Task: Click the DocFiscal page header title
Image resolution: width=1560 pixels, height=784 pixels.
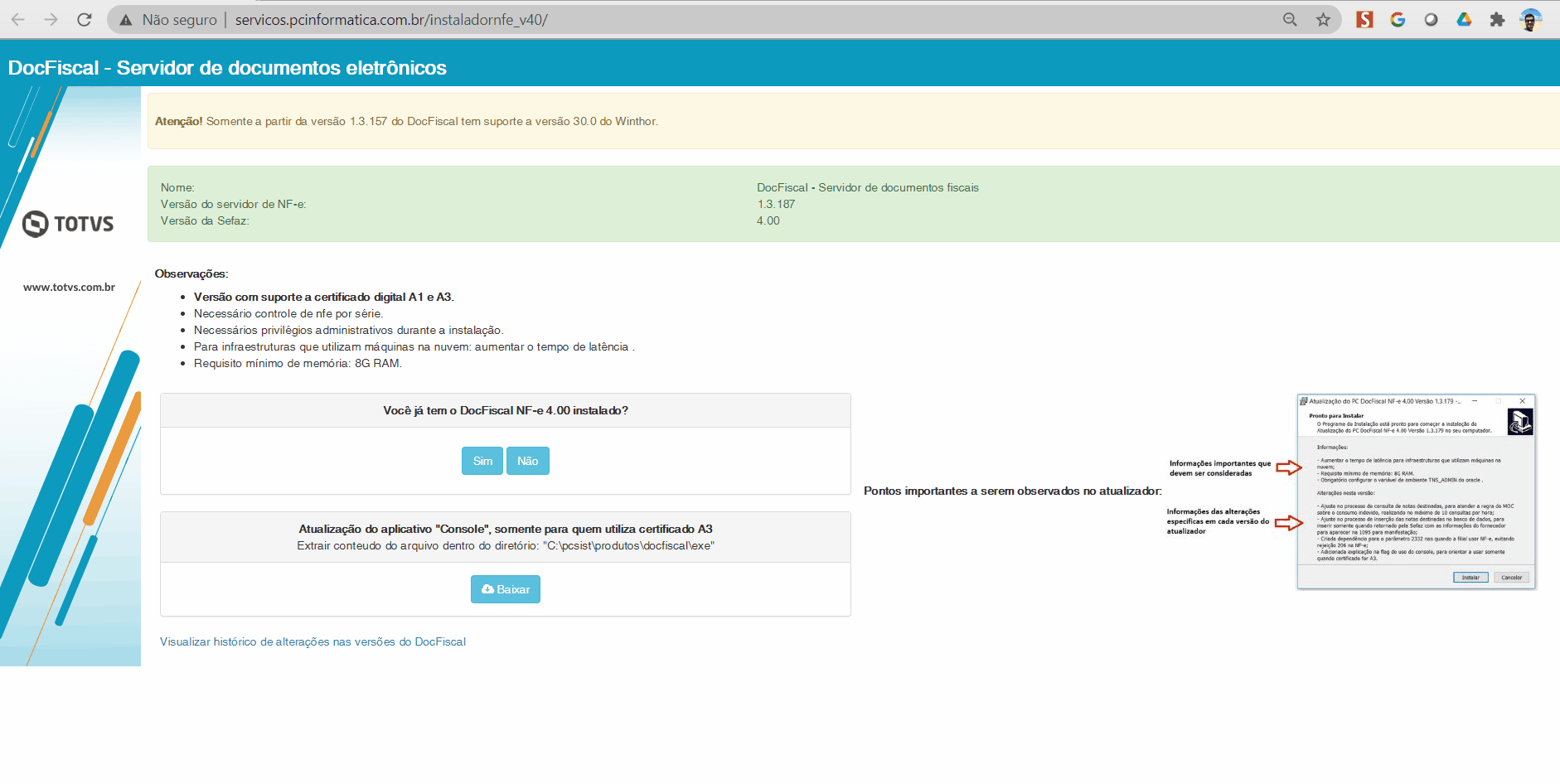Action: click(x=227, y=68)
